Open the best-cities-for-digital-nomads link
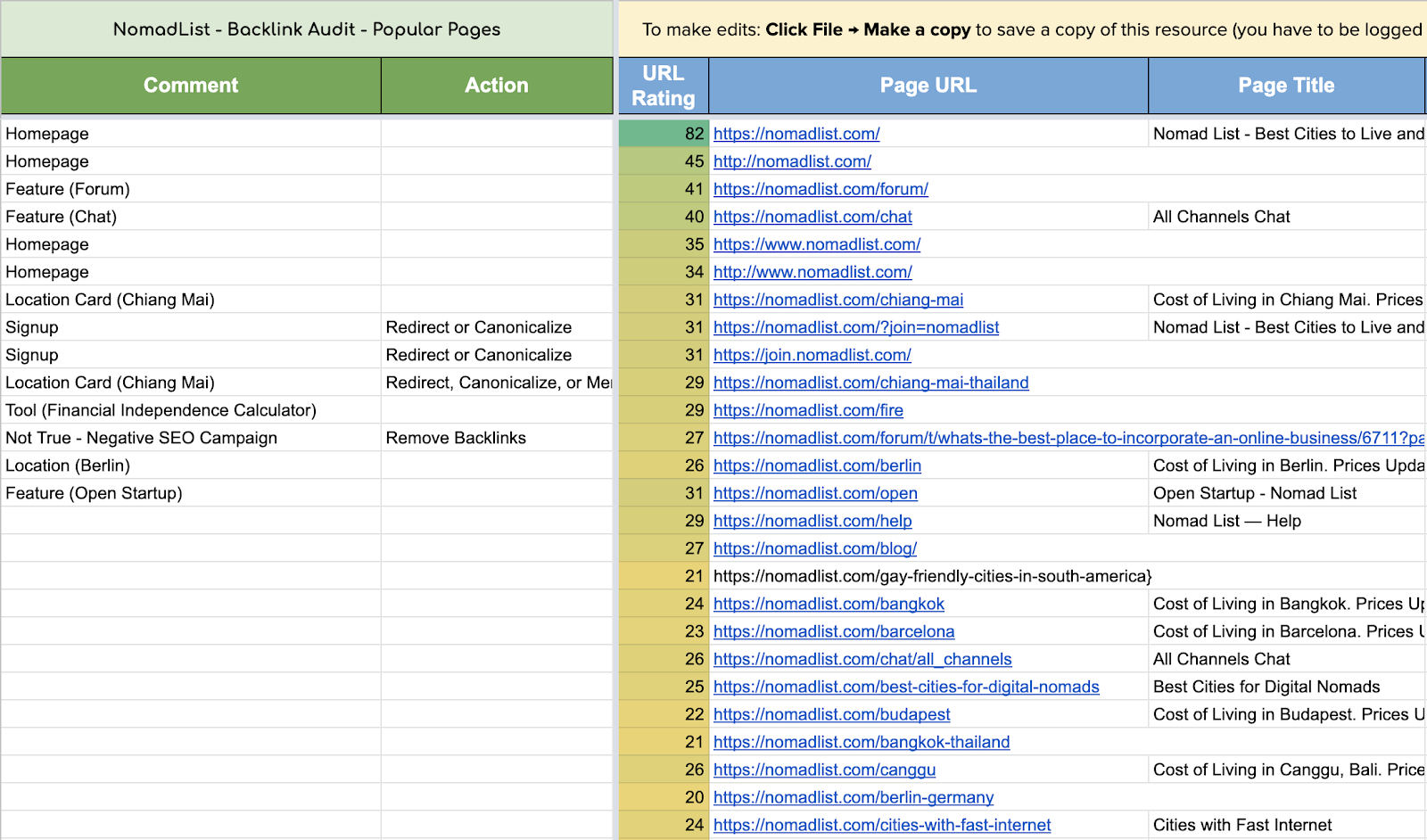 (x=905, y=687)
